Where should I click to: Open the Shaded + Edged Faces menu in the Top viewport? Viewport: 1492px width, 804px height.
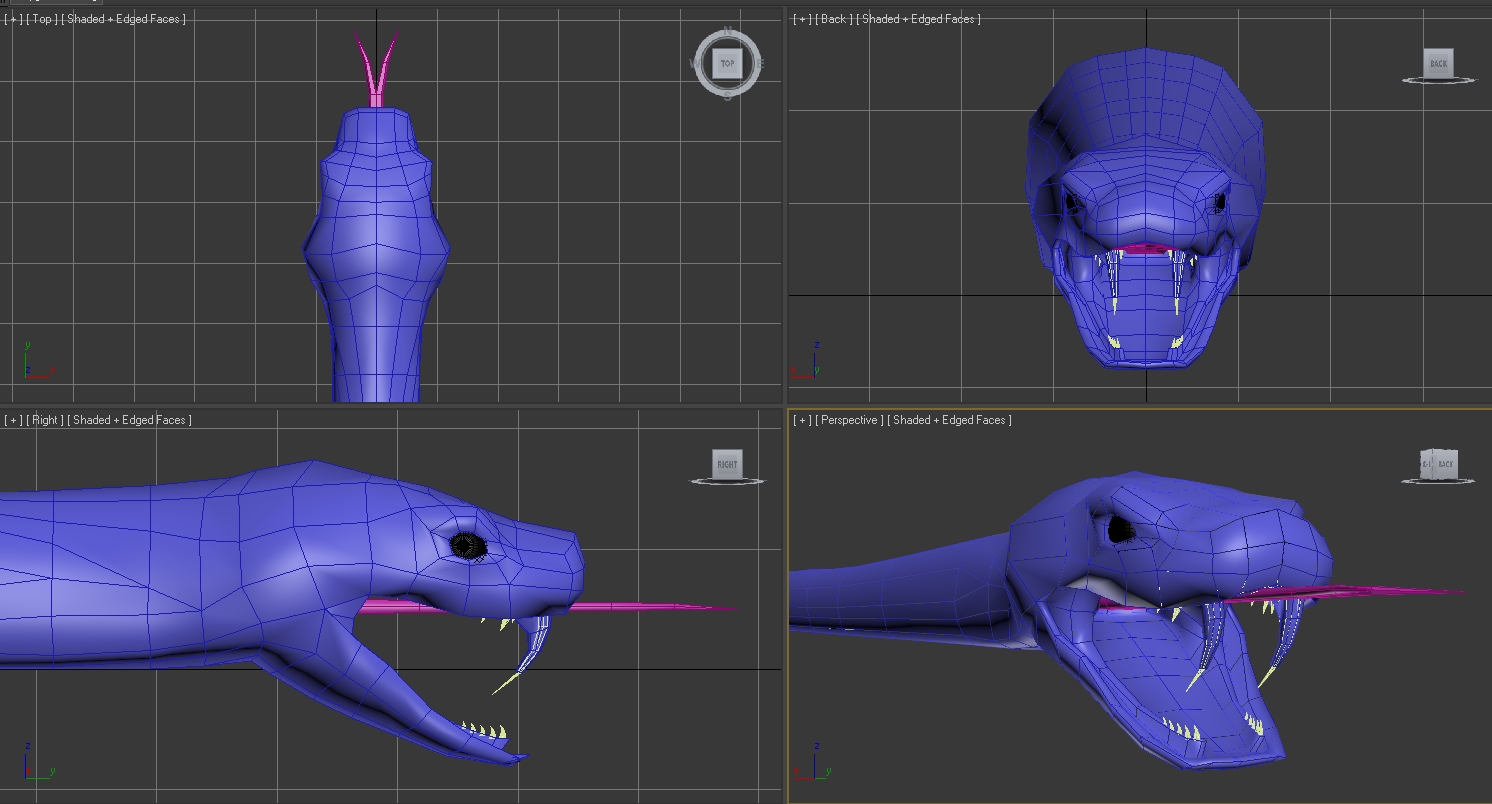coord(124,19)
